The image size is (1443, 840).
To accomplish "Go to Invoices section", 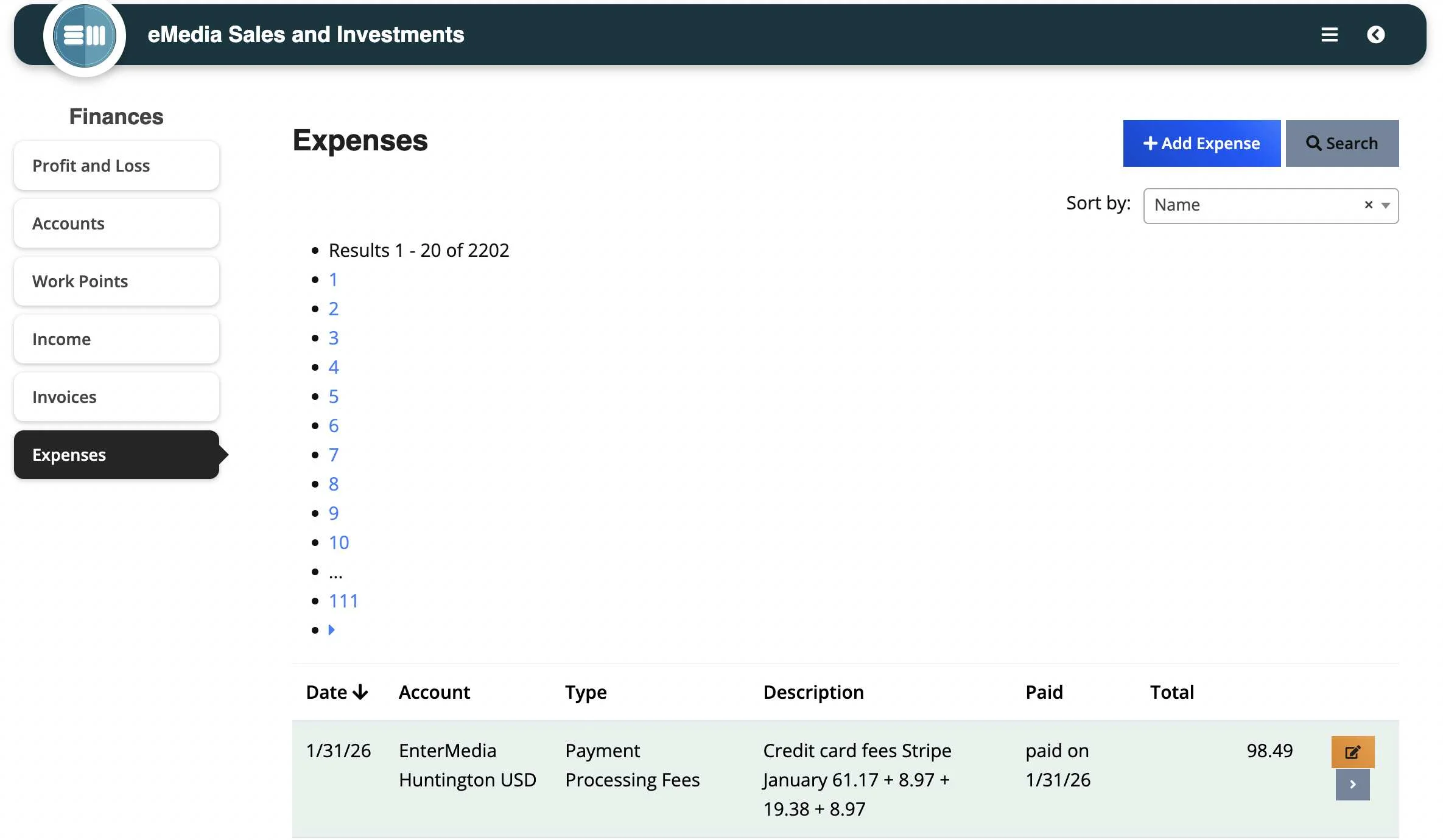I will (x=116, y=397).
